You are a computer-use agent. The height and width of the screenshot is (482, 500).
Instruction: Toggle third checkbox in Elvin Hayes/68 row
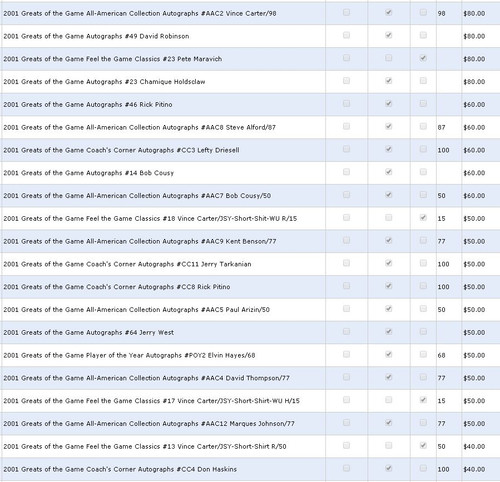coord(423,354)
